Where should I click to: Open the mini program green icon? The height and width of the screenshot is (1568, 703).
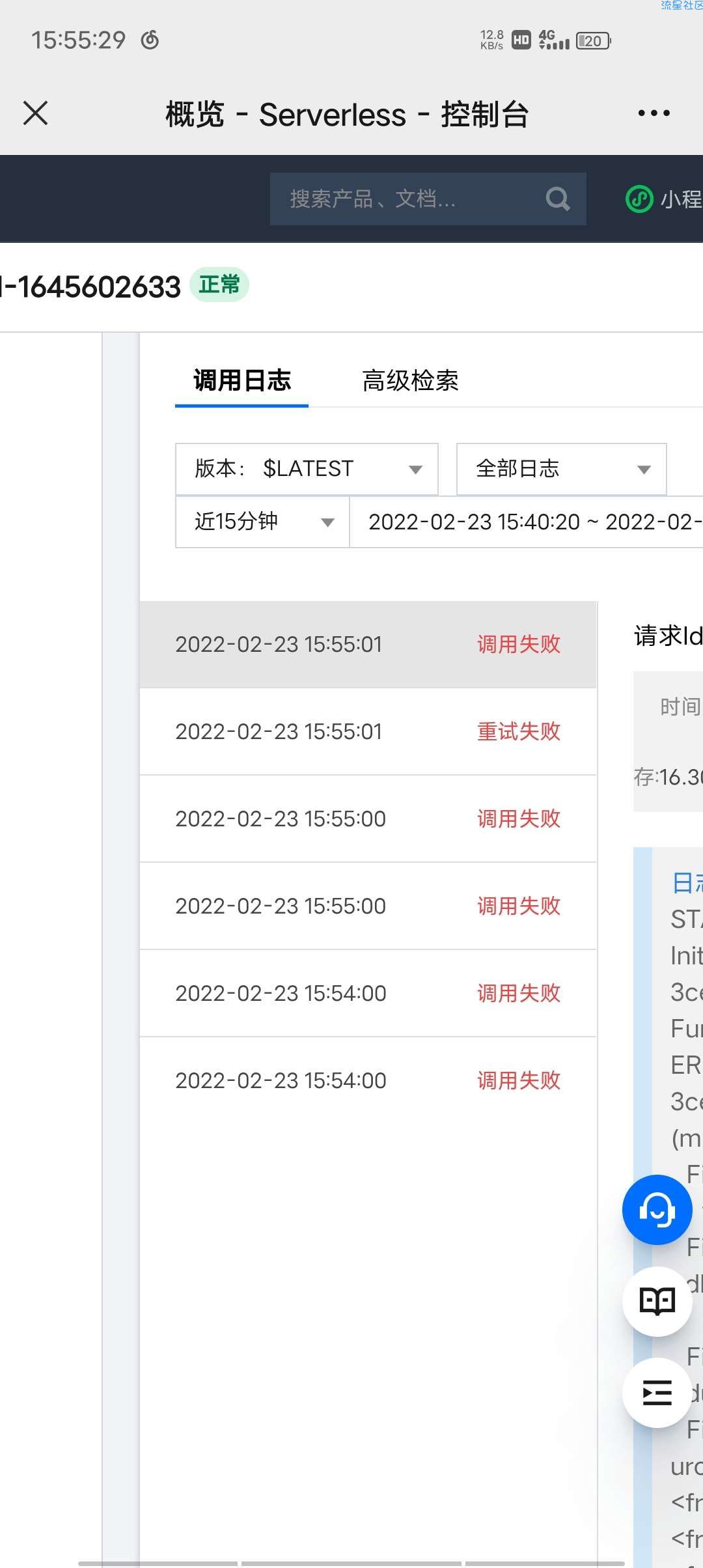639,199
